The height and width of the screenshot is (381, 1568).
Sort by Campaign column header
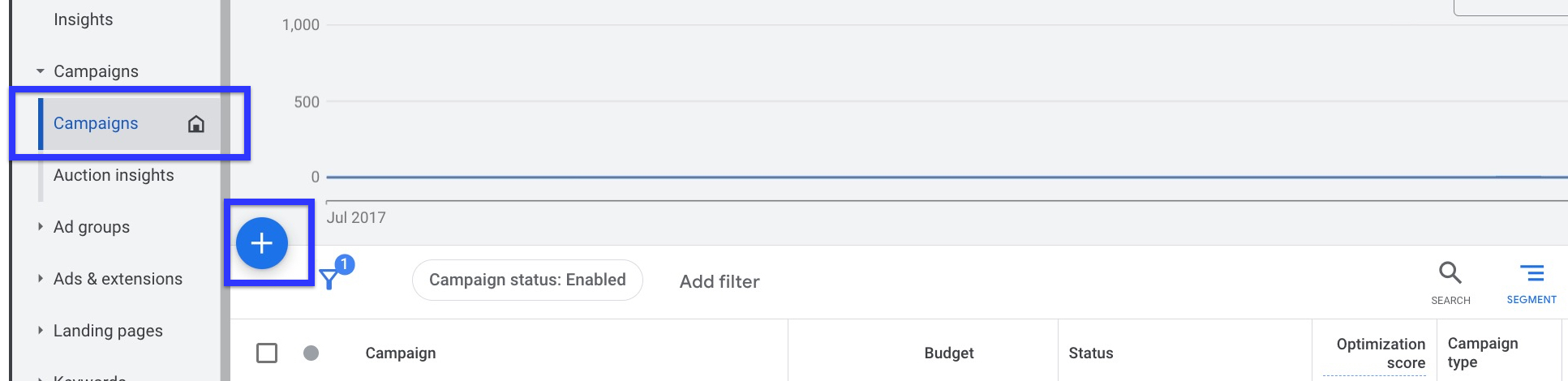tap(401, 353)
